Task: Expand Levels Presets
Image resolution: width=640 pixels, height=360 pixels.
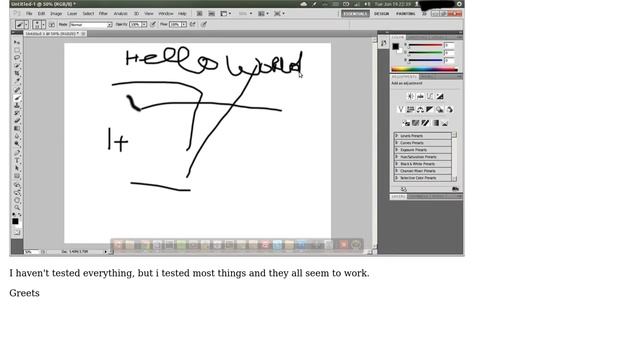Action: [423, 136]
